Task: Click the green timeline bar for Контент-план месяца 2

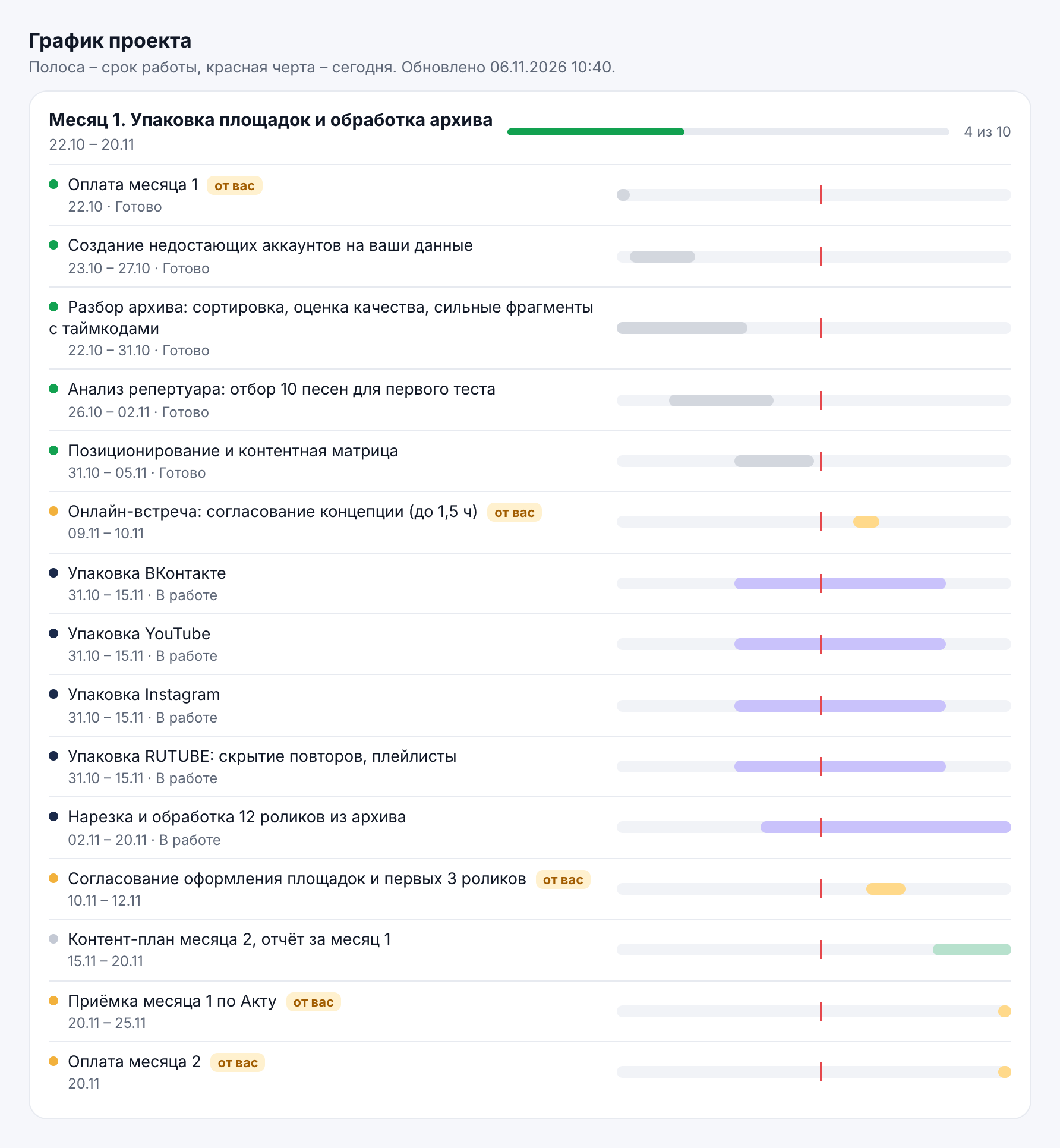Action: pos(972,950)
